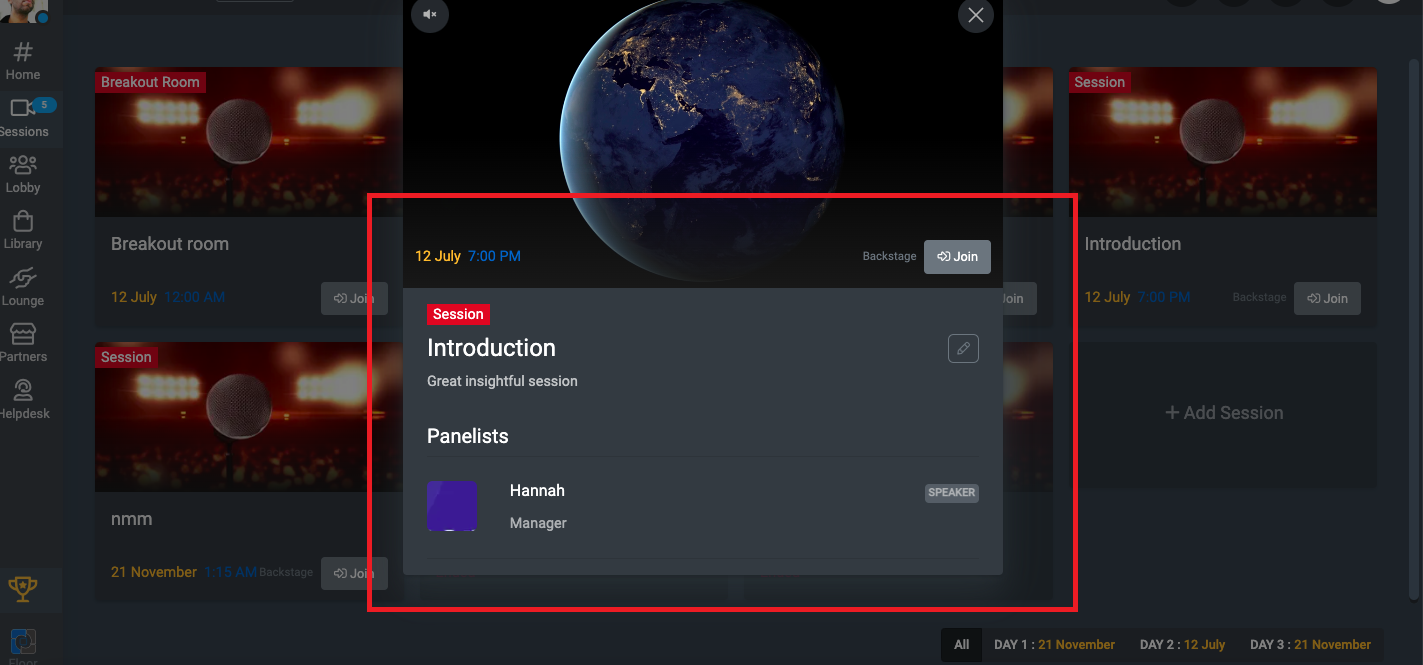The image size is (1423, 665).
Task: Switch to DAY 2 : 12 July
Action: tap(1182, 645)
